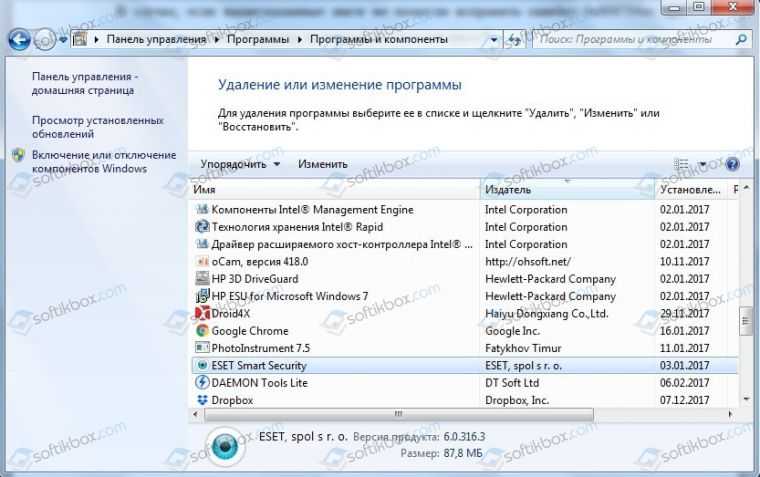Focus the 'Поиск: Программы и компоненты' search field
Image resolution: width=760 pixels, height=477 pixels.
tap(633, 39)
